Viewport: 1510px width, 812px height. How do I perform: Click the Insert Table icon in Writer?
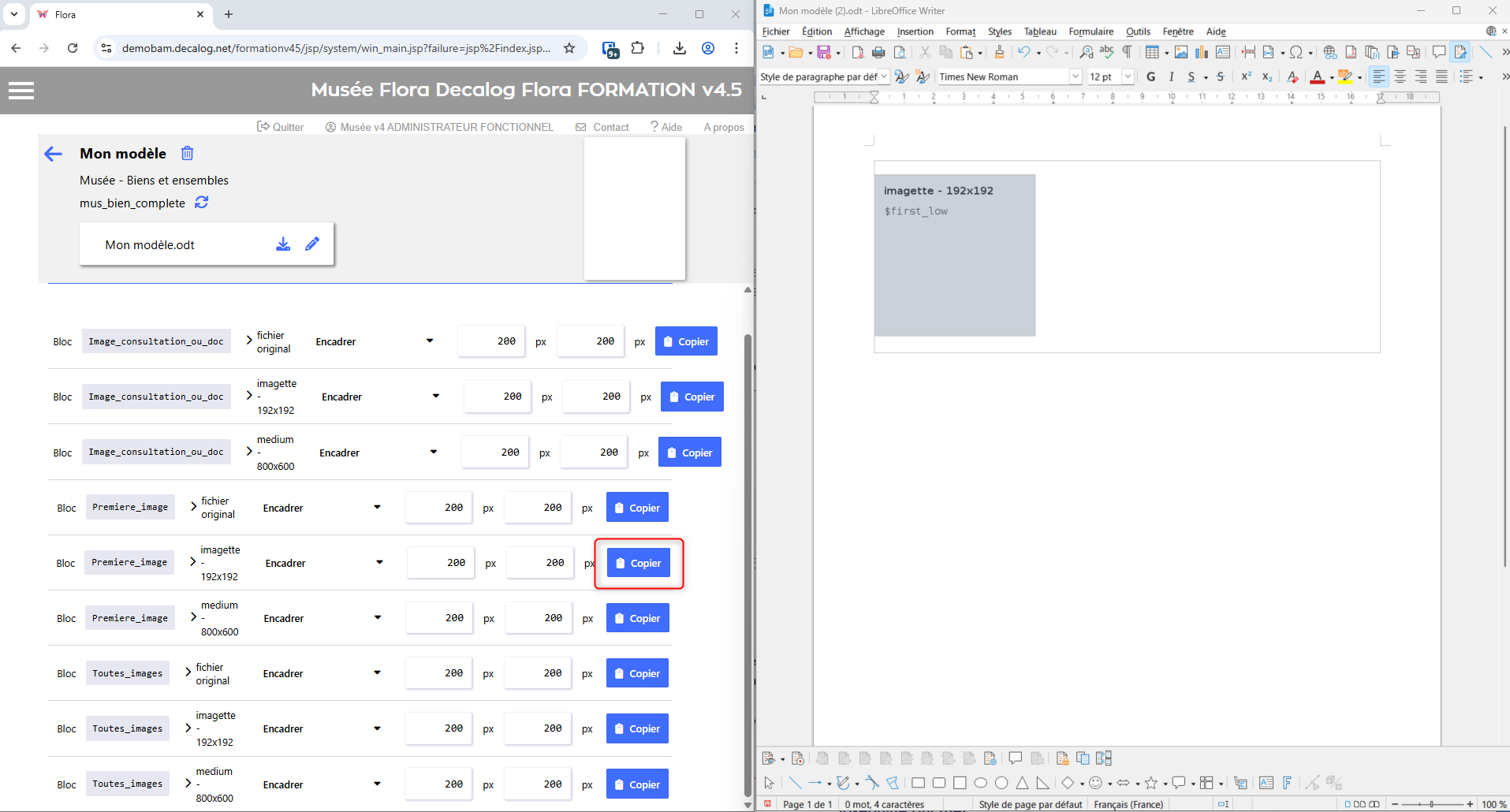click(1152, 53)
